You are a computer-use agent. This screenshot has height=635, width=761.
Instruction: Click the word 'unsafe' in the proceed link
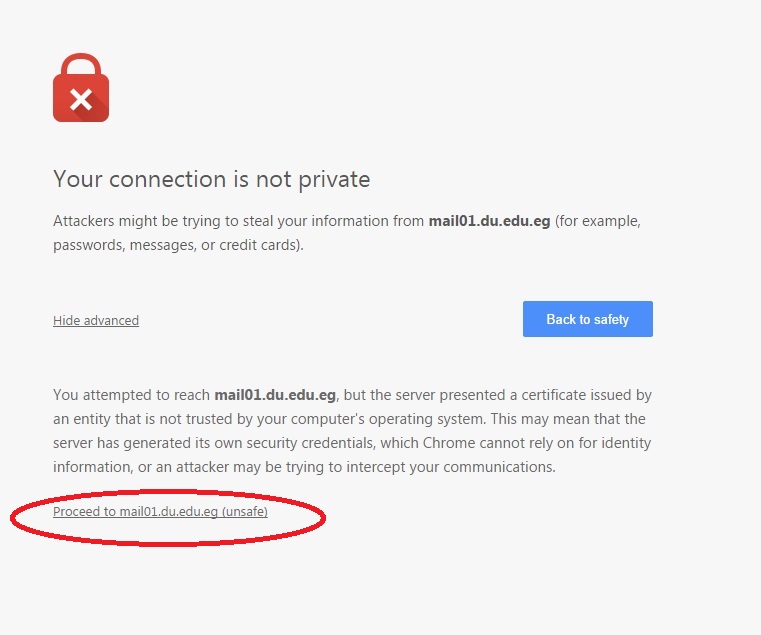[x=245, y=512]
